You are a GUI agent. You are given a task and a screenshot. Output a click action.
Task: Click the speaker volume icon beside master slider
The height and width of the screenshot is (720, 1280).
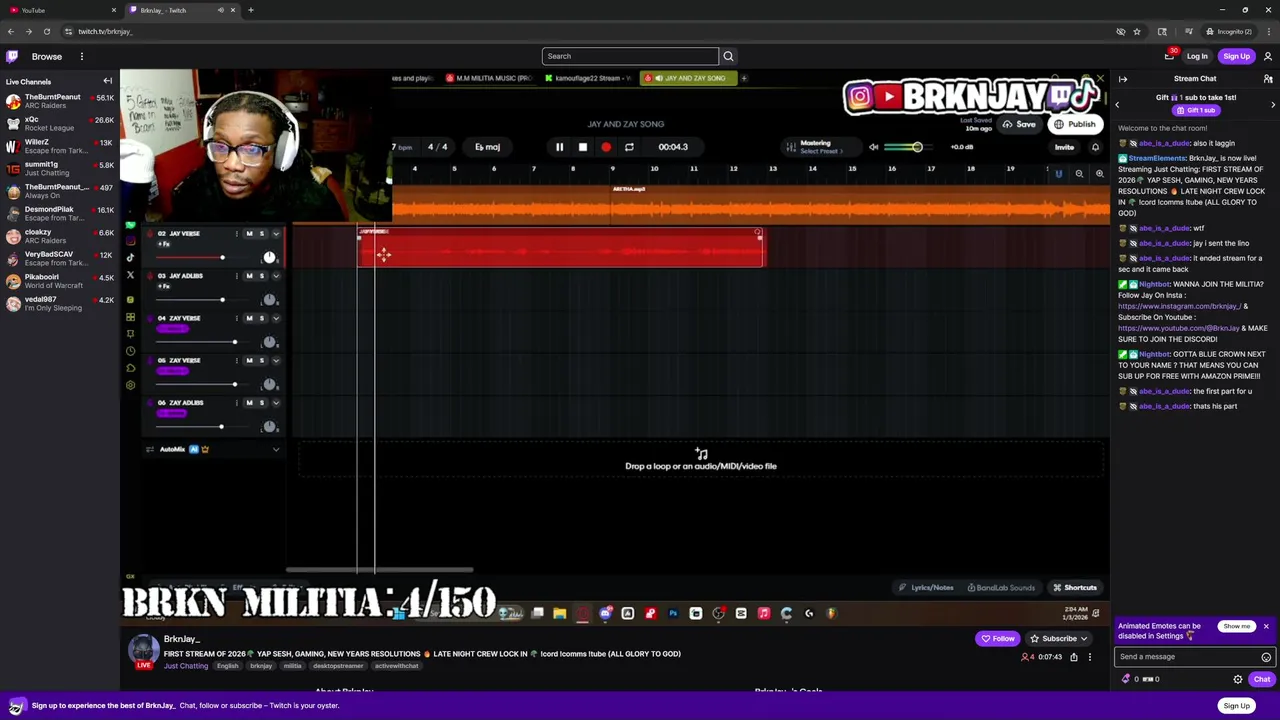[873, 147]
